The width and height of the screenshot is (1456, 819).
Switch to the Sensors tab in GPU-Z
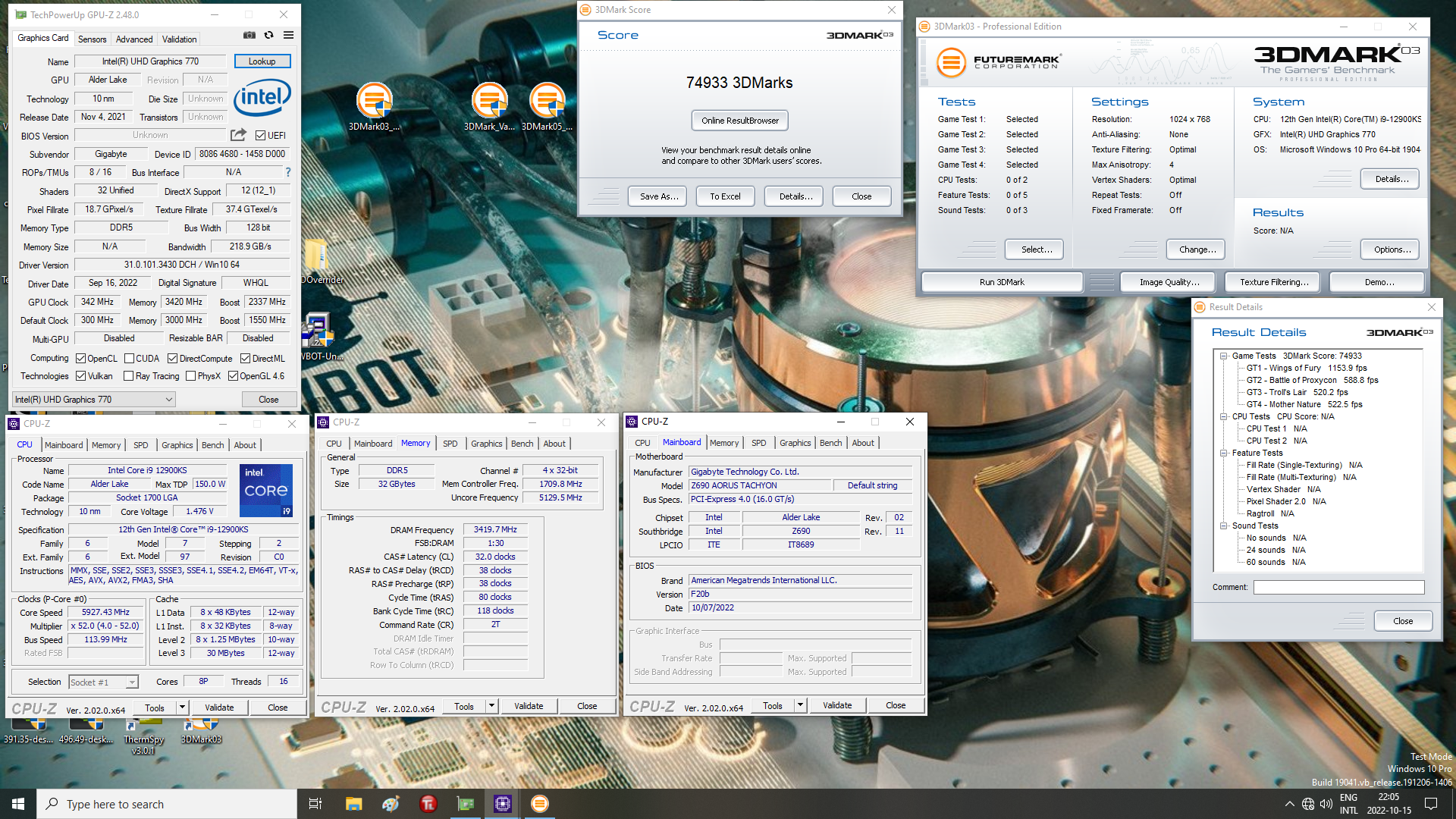point(92,39)
